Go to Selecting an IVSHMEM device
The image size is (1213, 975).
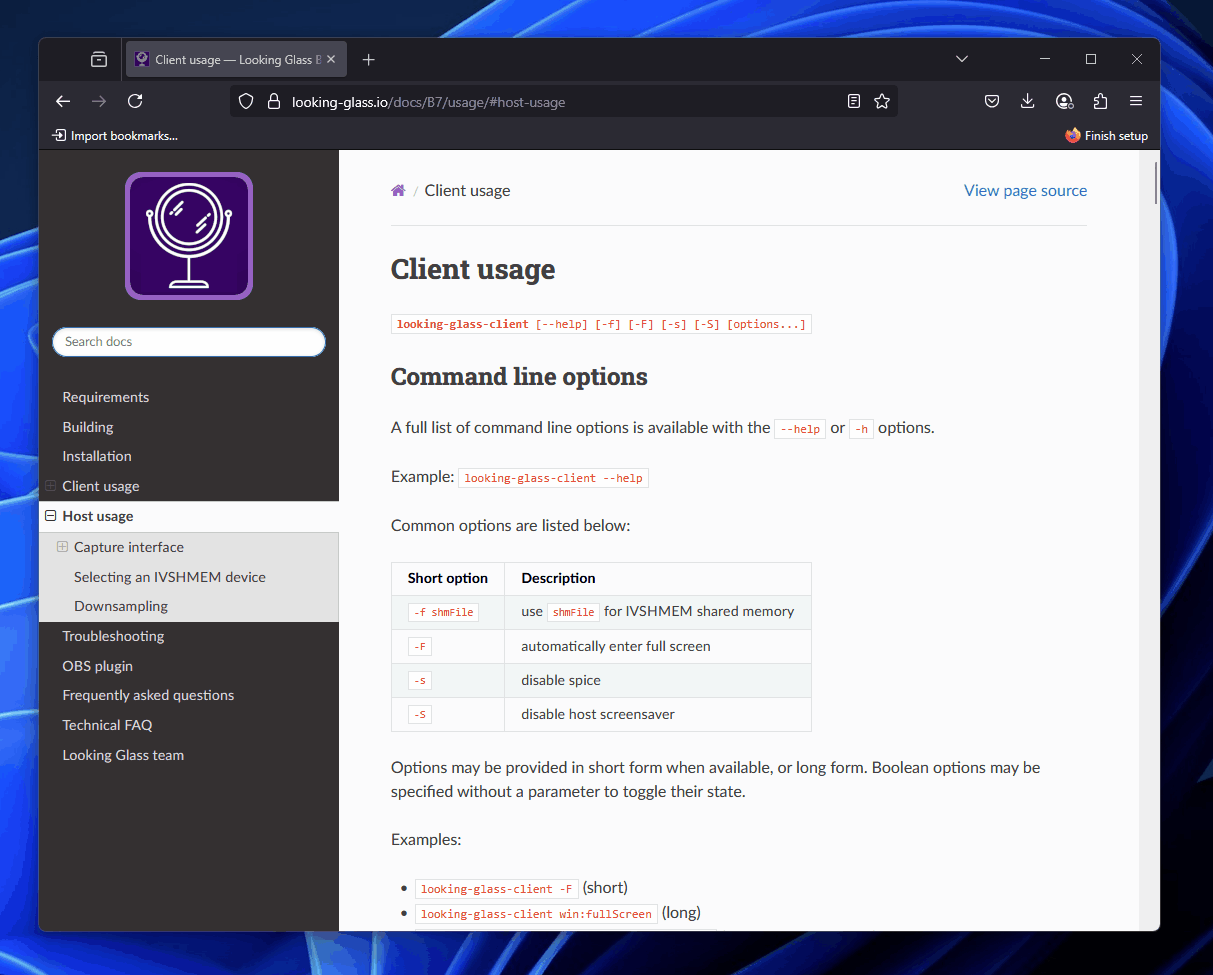tap(170, 577)
